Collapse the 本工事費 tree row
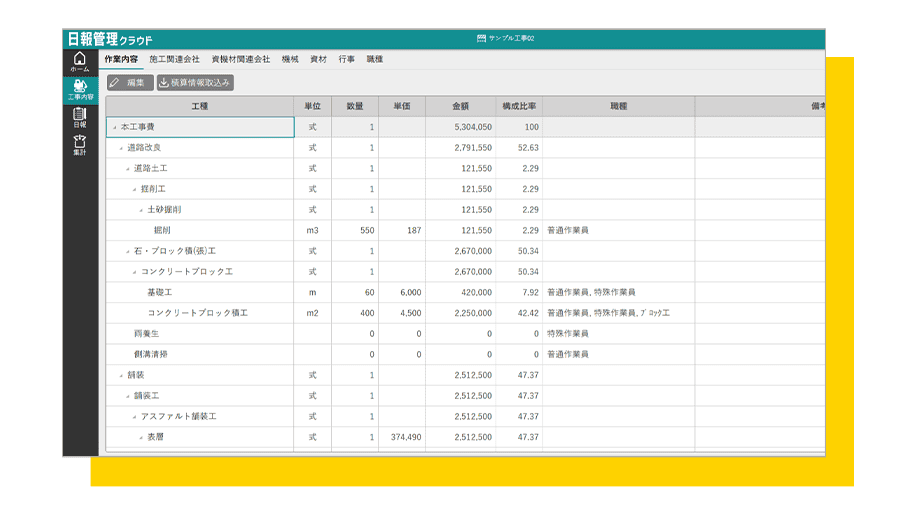Viewport: 916px width, 515px height. [115, 128]
